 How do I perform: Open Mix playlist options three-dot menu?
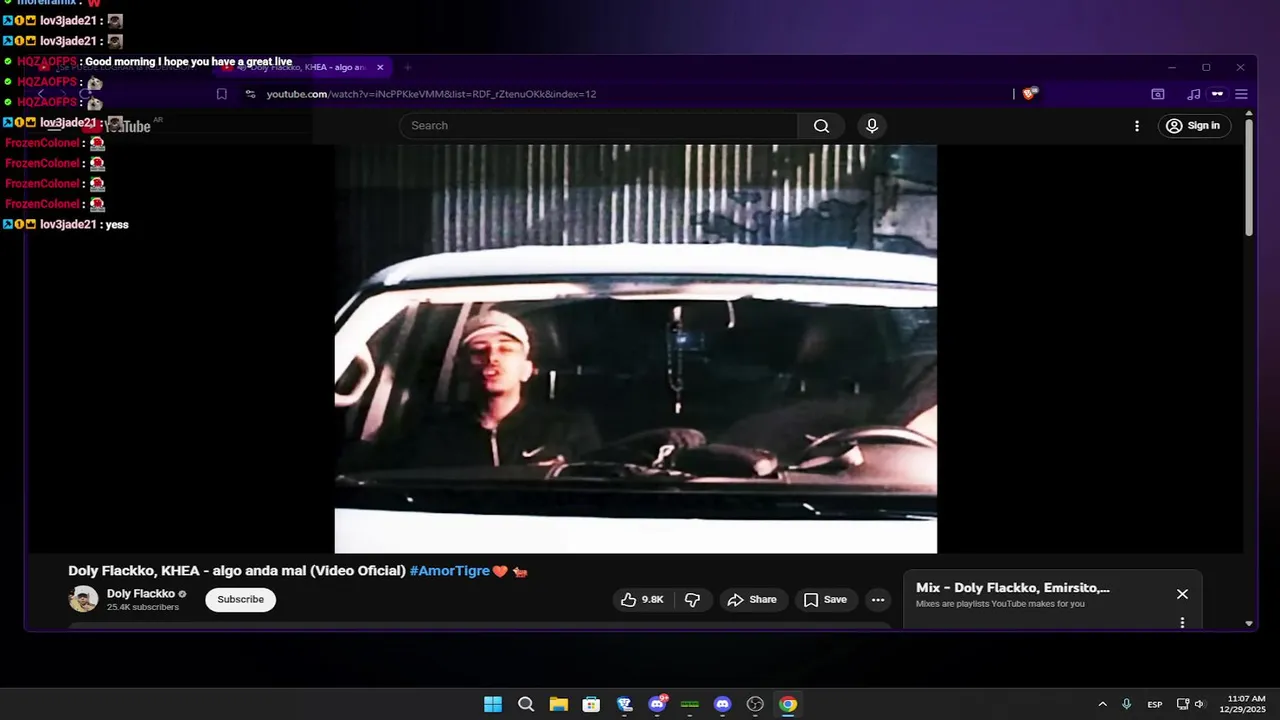coord(1182,622)
